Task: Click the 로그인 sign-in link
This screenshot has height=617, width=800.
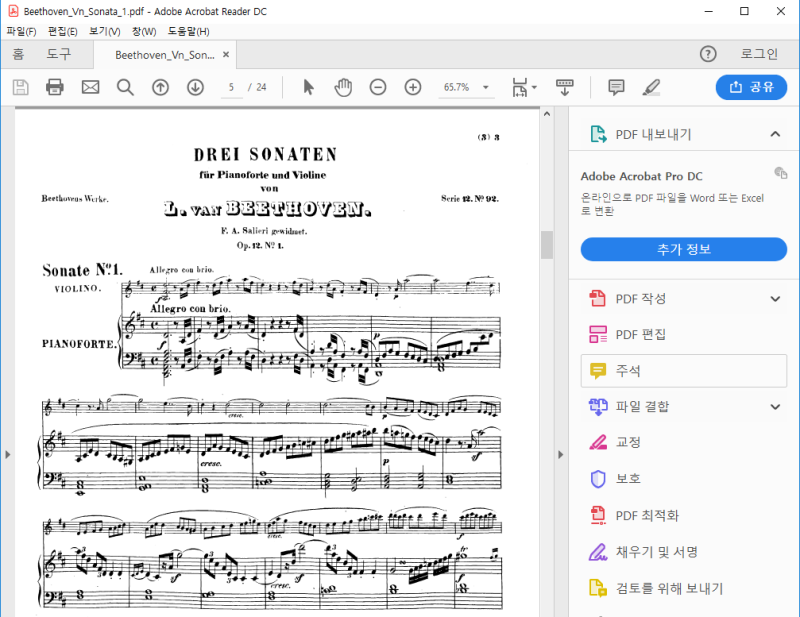Action: tap(759, 54)
